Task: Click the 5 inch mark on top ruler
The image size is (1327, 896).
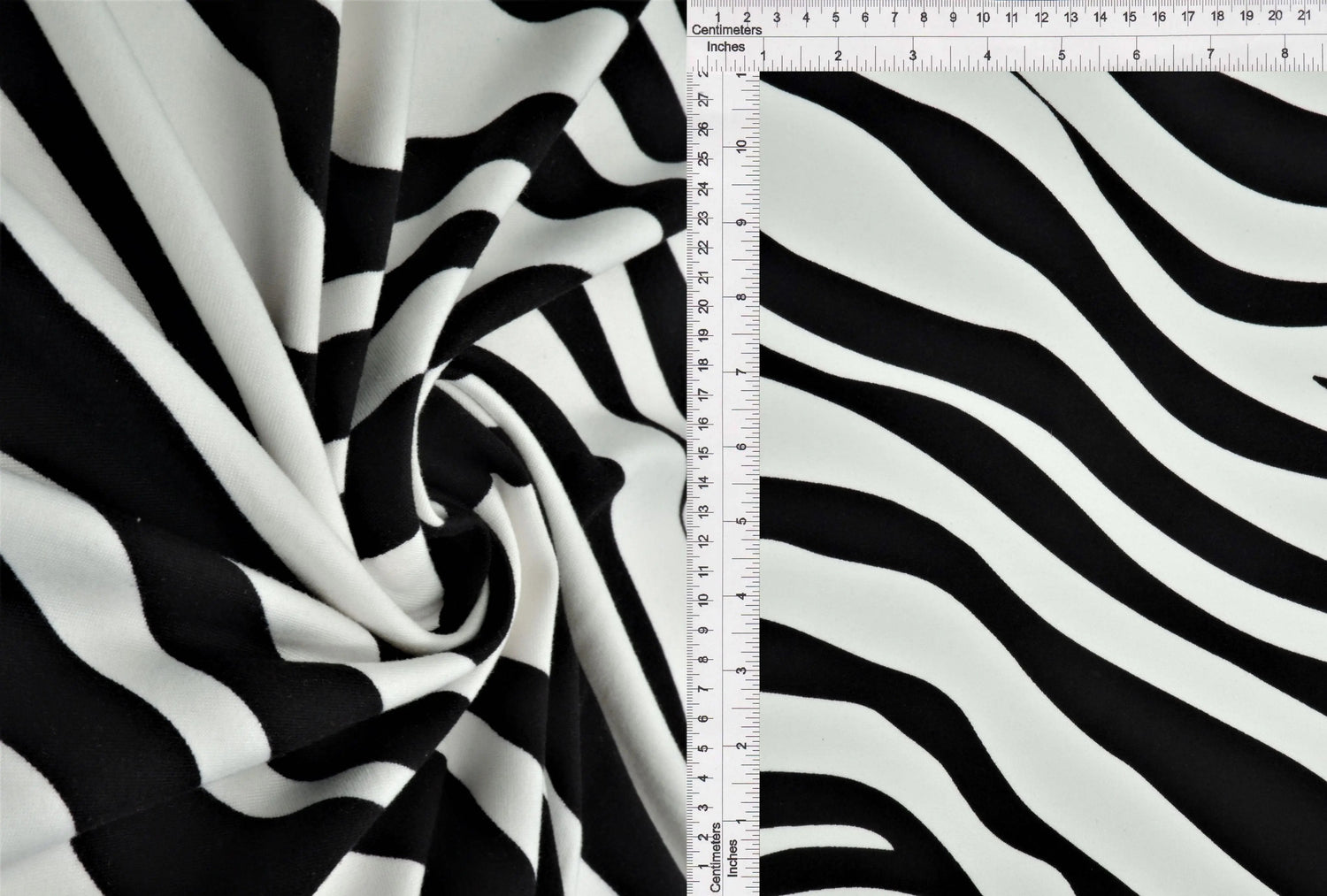Action: (1062, 56)
